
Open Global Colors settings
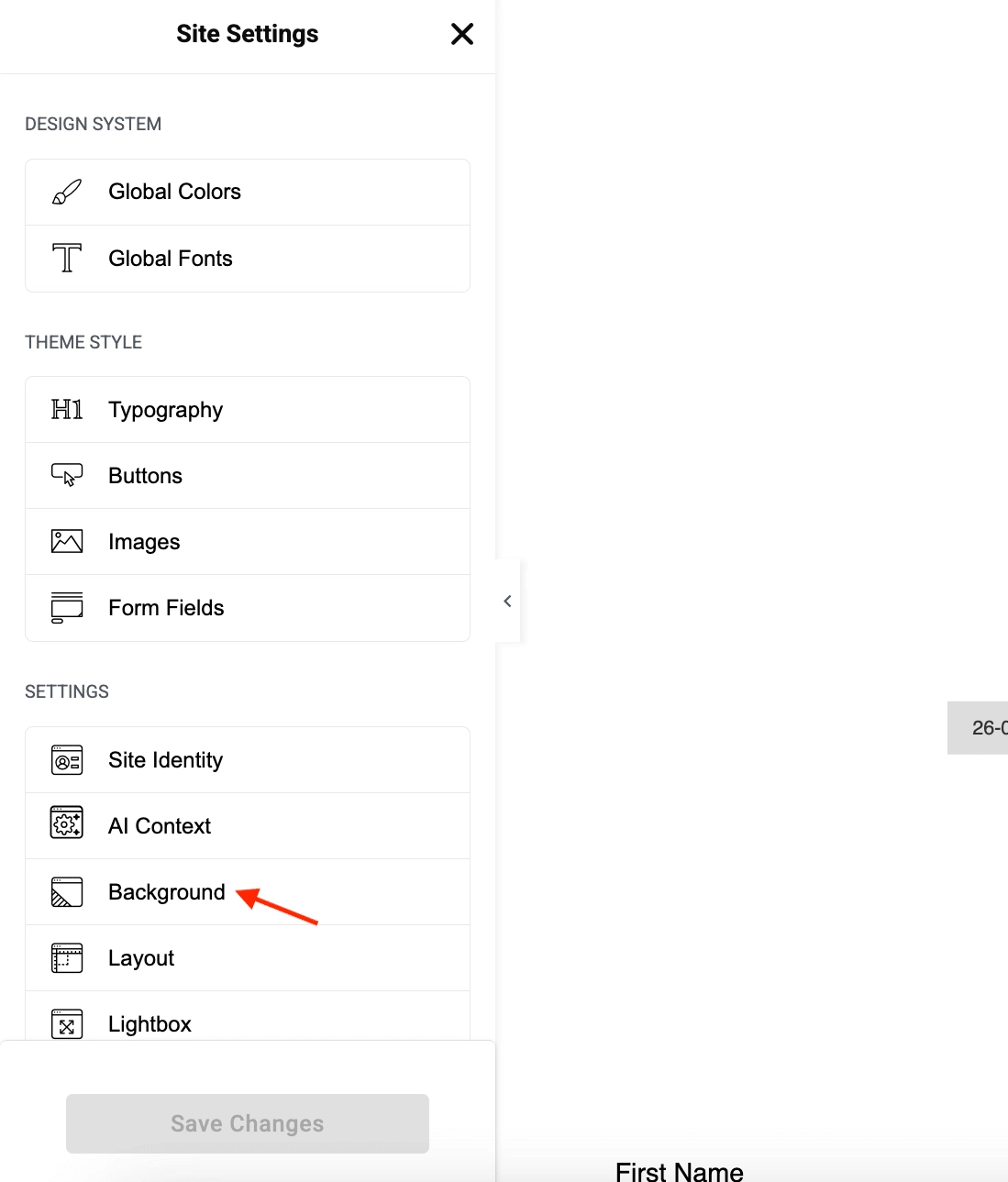point(174,192)
